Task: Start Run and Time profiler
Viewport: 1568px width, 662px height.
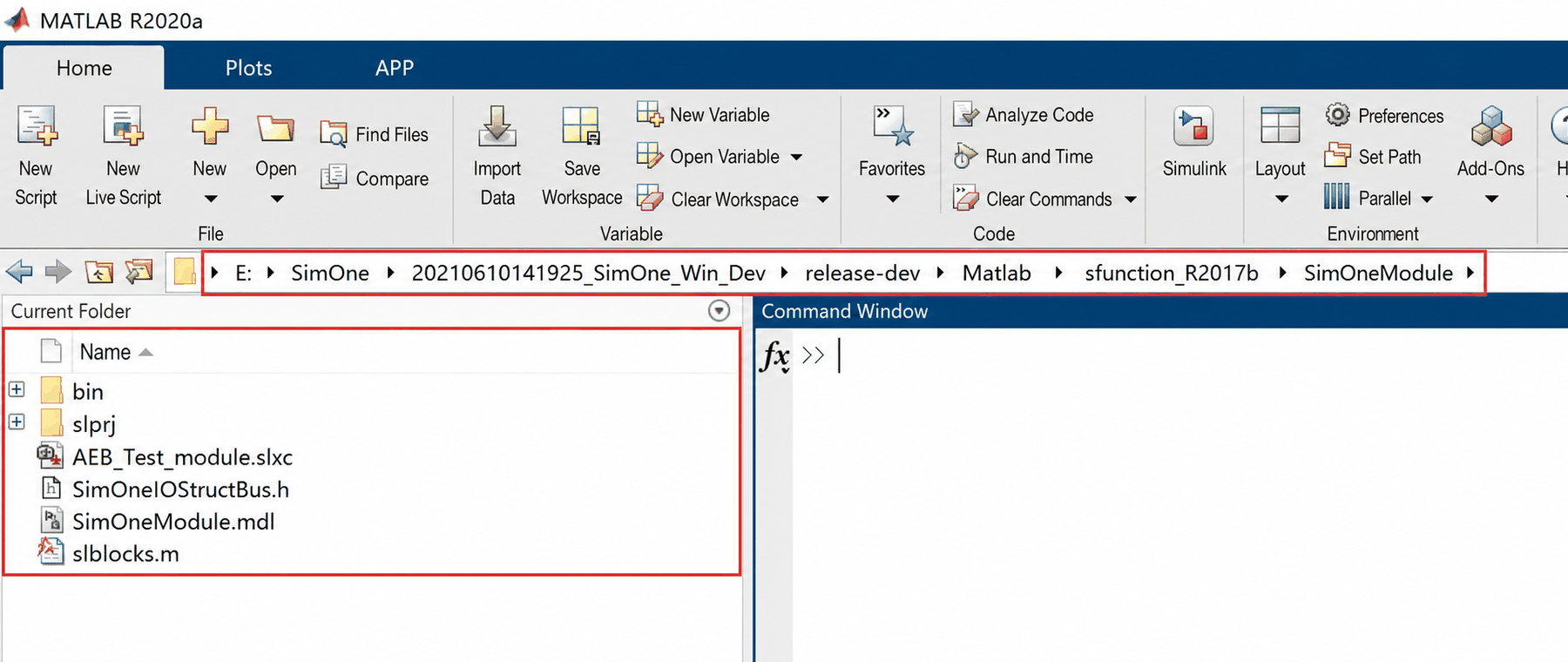Action: [1023, 157]
